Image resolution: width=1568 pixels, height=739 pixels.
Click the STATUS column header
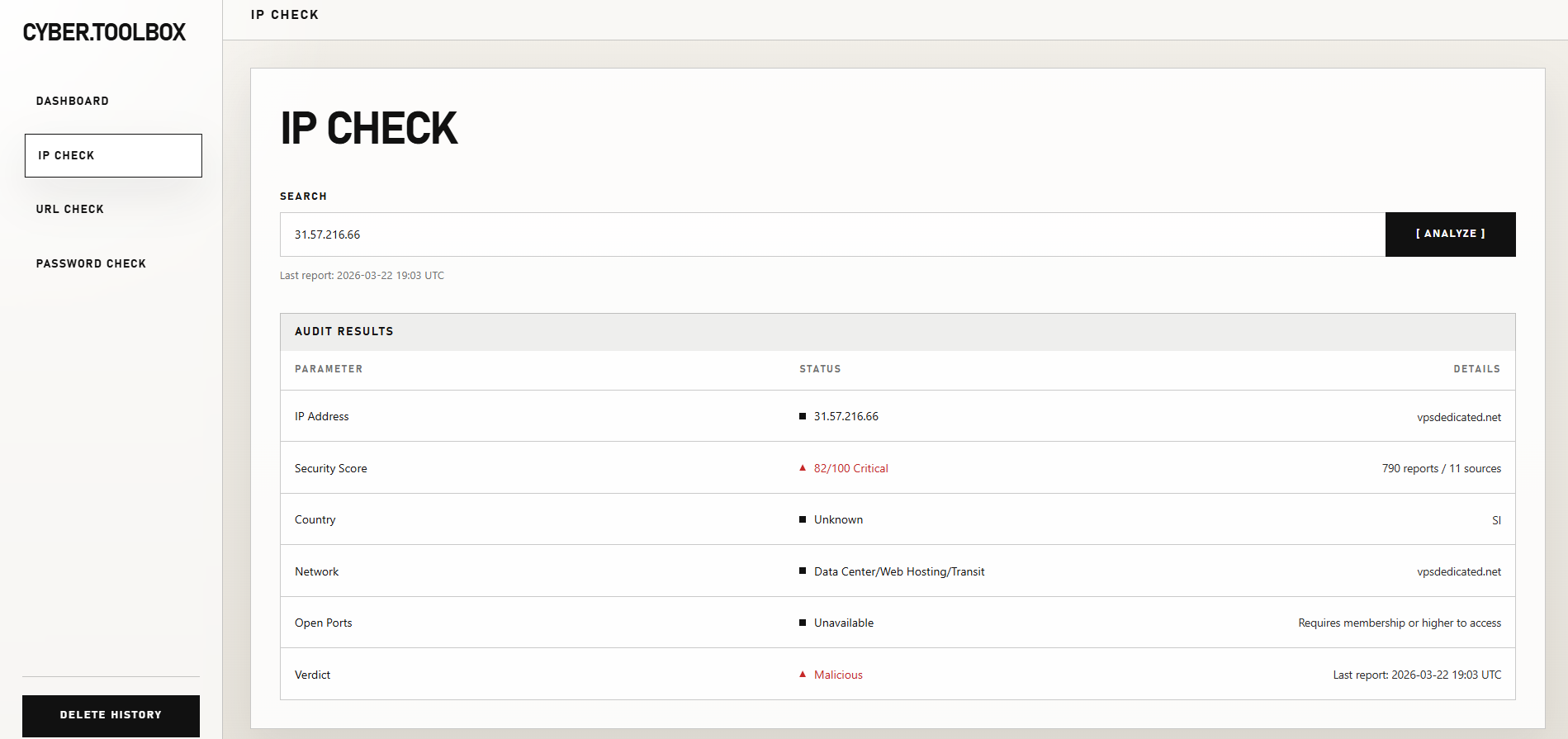pyautogui.click(x=820, y=369)
